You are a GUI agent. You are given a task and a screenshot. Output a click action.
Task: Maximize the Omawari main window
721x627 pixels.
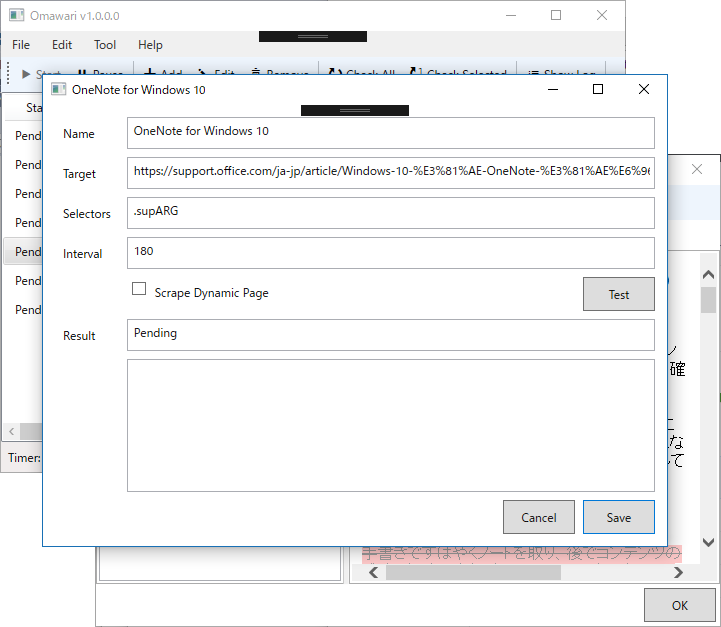point(556,15)
